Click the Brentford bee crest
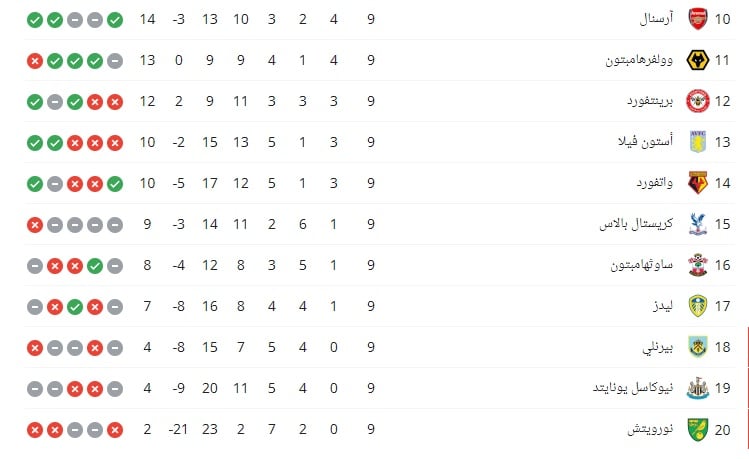749x459 pixels. coord(697,101)
